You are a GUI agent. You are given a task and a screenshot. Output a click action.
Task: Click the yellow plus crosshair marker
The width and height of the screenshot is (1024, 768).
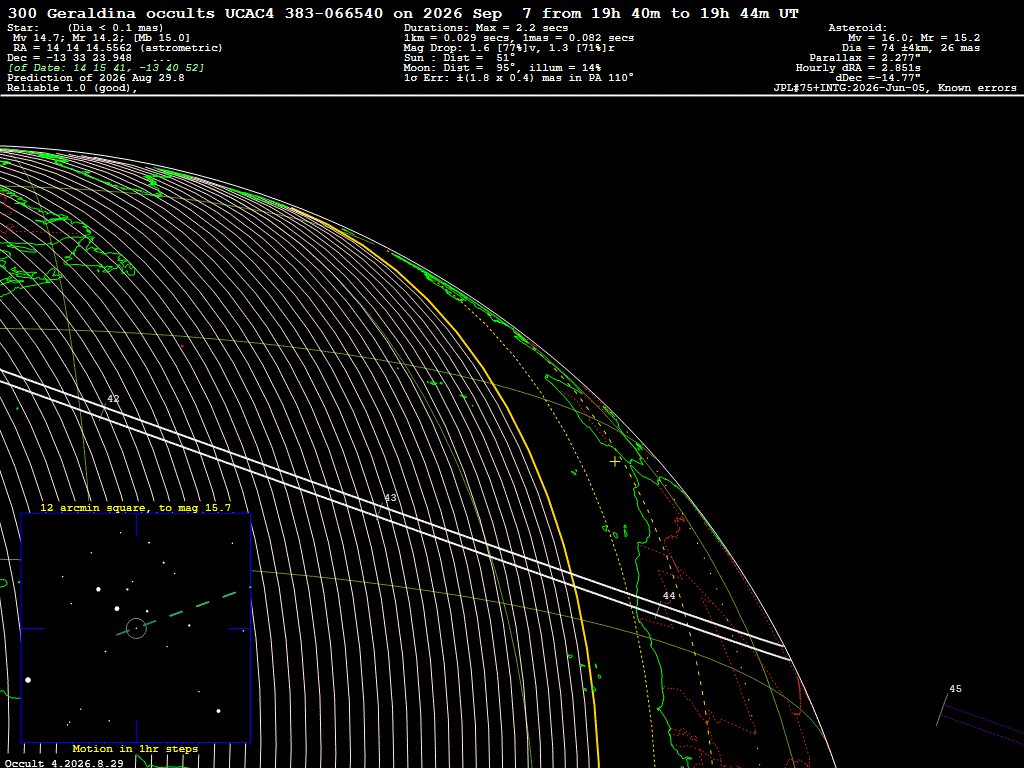(x=615, y=461)
